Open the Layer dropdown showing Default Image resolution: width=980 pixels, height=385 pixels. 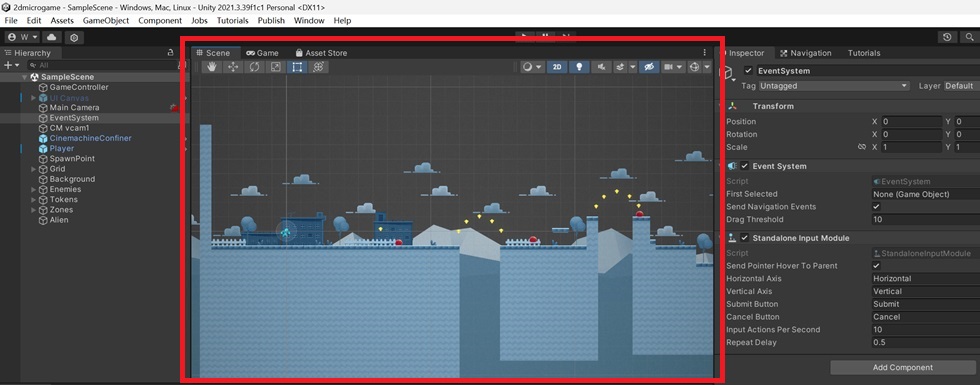pyautogui.click(x=961, y=86)
